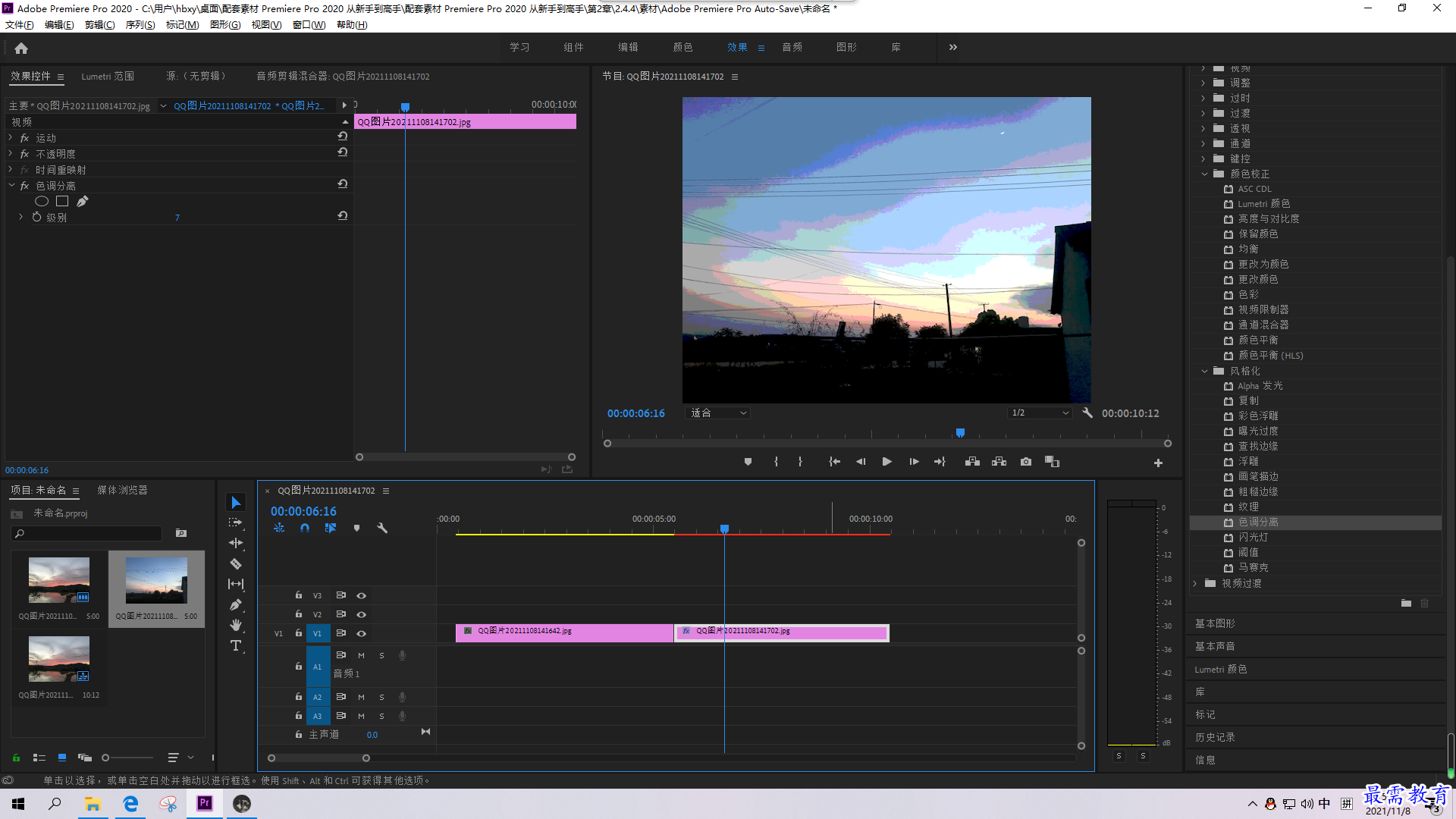Solo track A2
Screen dimensions: 1456x819
tap(381, 697)
